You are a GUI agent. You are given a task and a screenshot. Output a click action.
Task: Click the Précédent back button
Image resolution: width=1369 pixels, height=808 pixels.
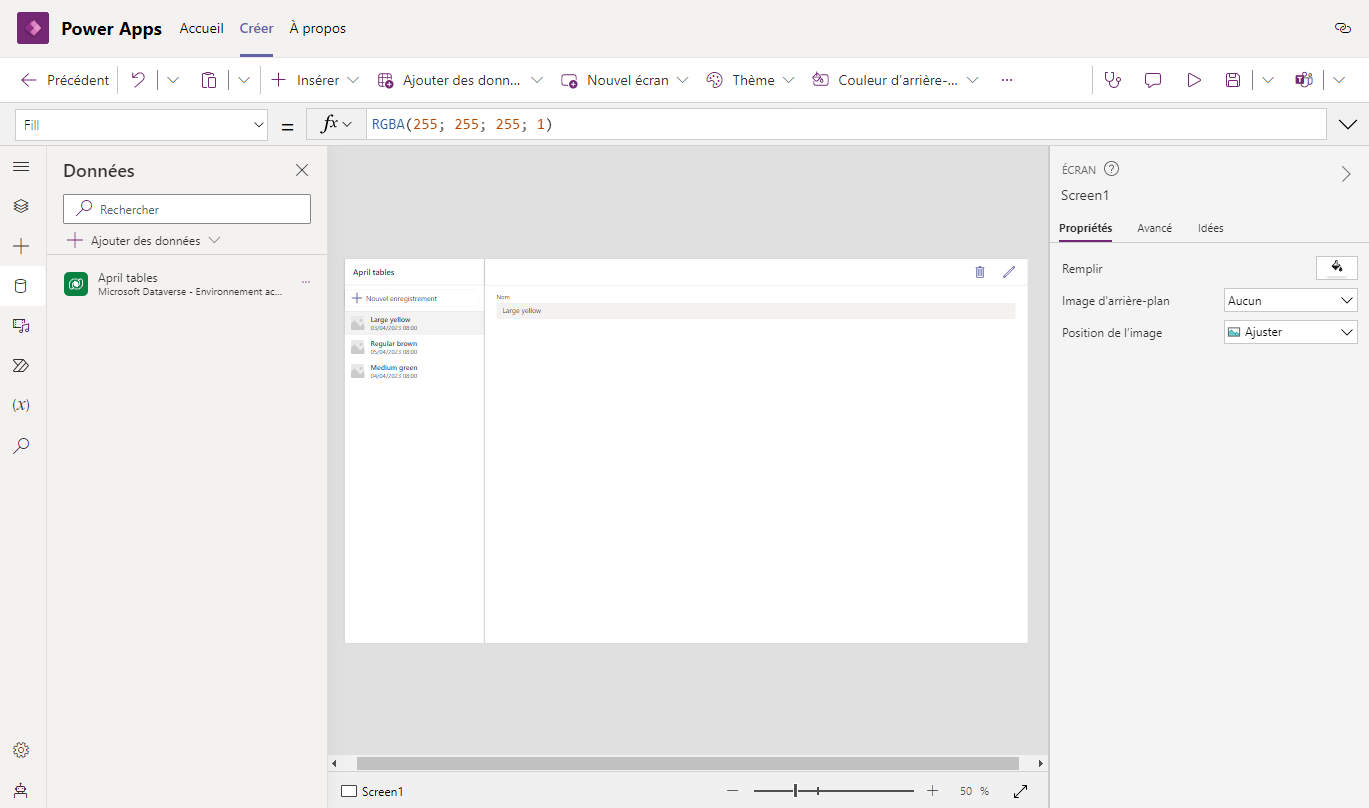point(65,80)
